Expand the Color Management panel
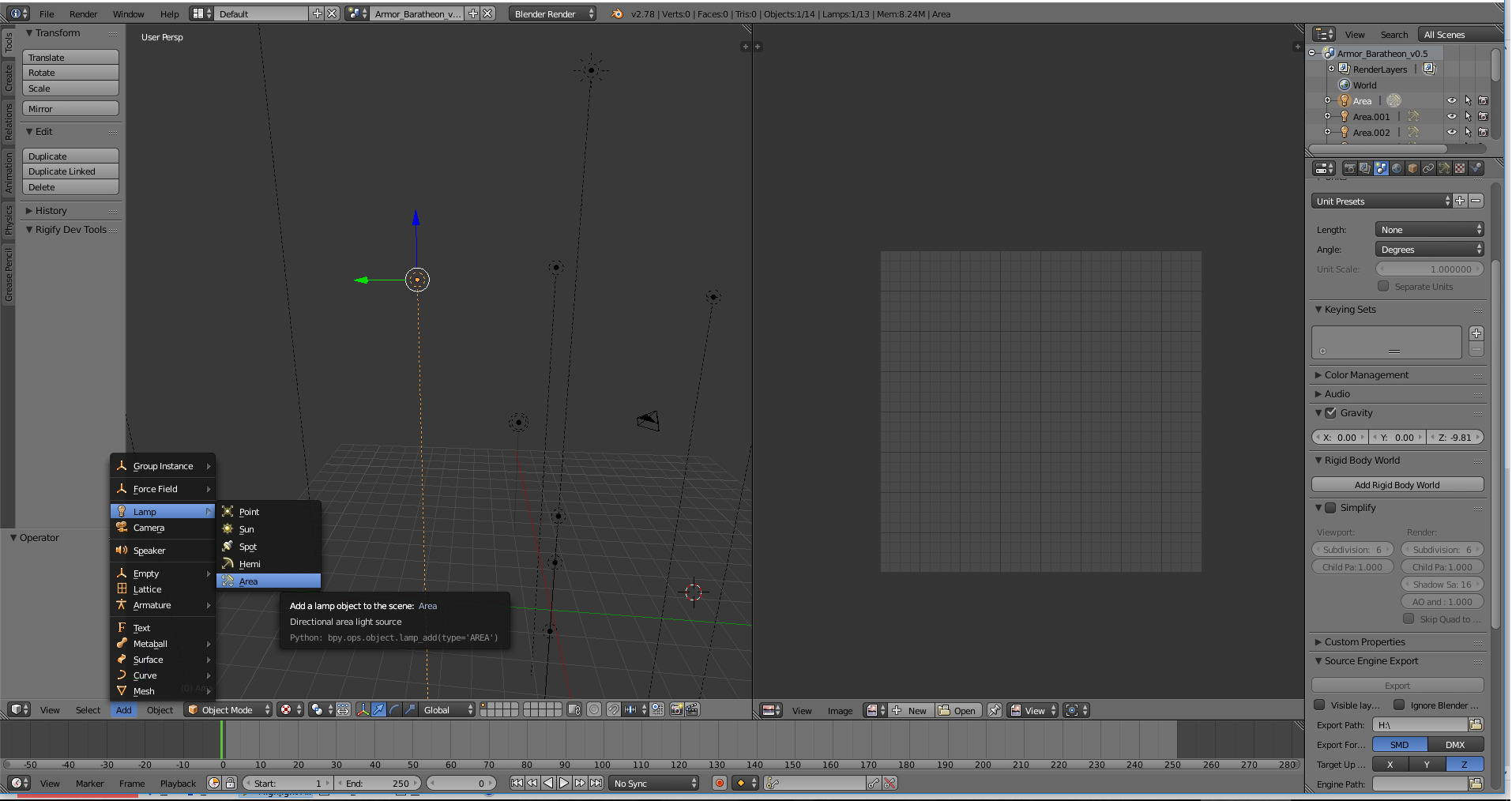1512x801 pixels. pos(1367,374)
